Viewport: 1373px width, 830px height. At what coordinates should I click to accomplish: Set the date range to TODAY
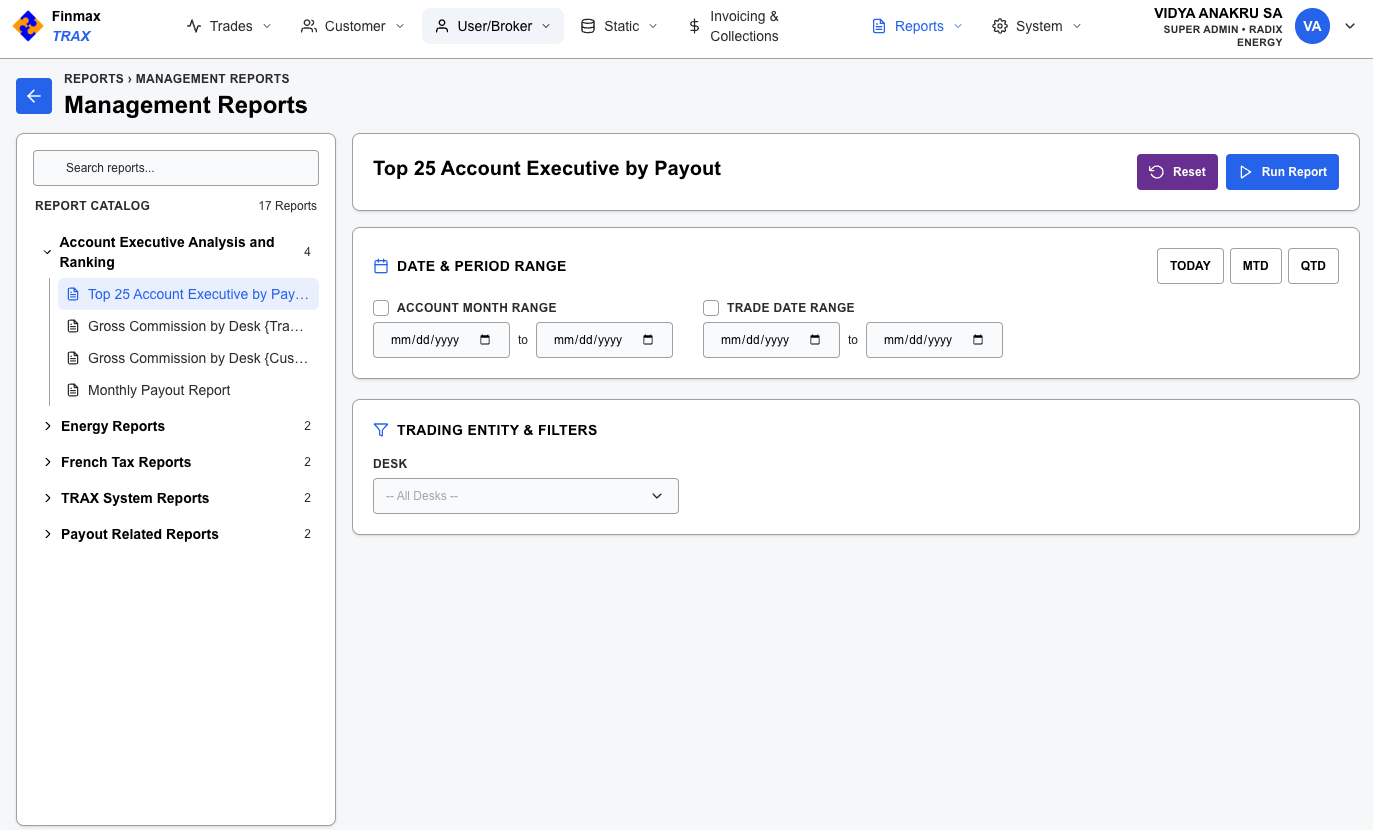[x=1190, y=266]
